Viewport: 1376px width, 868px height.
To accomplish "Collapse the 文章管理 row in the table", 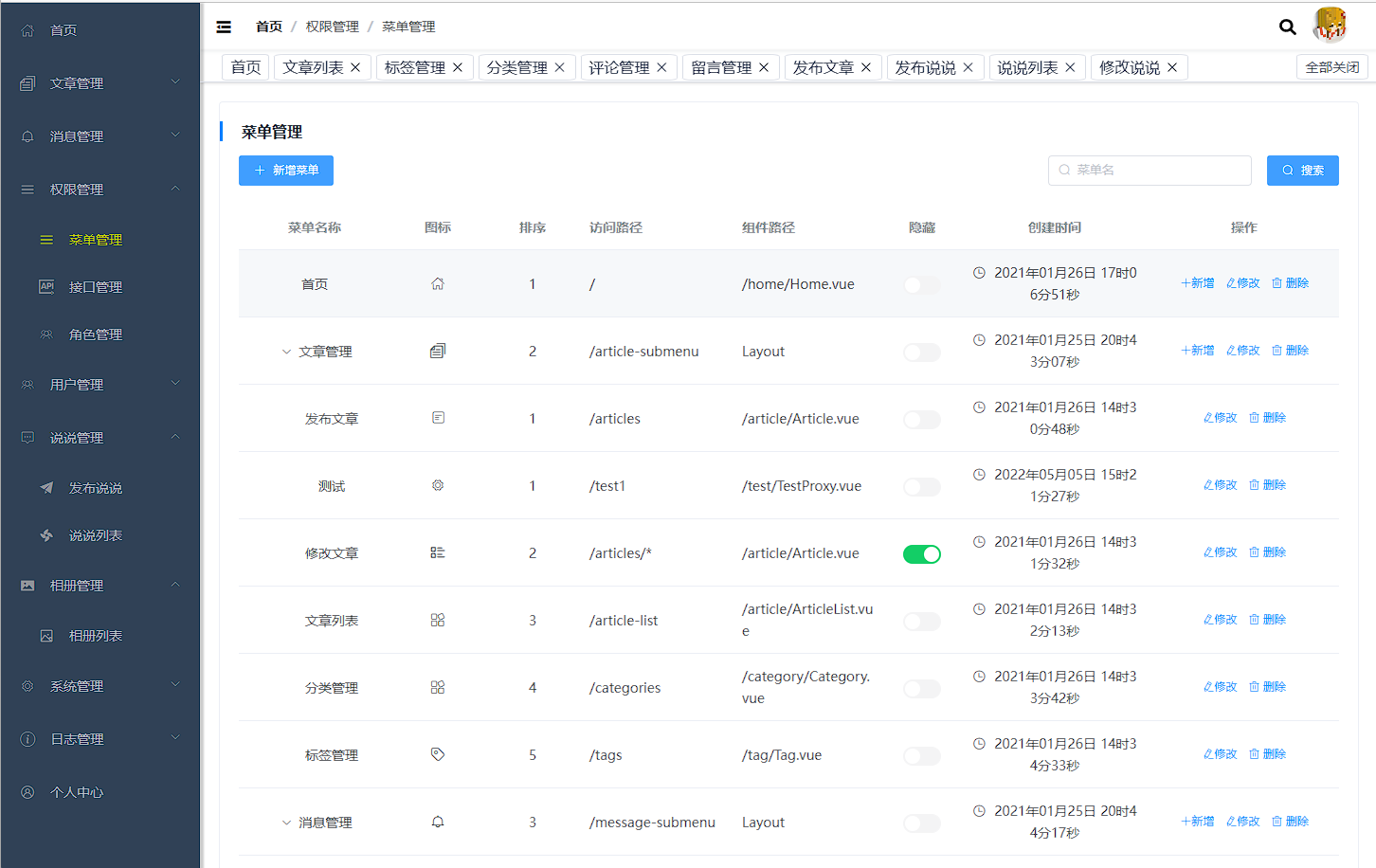I will (286, 352).
